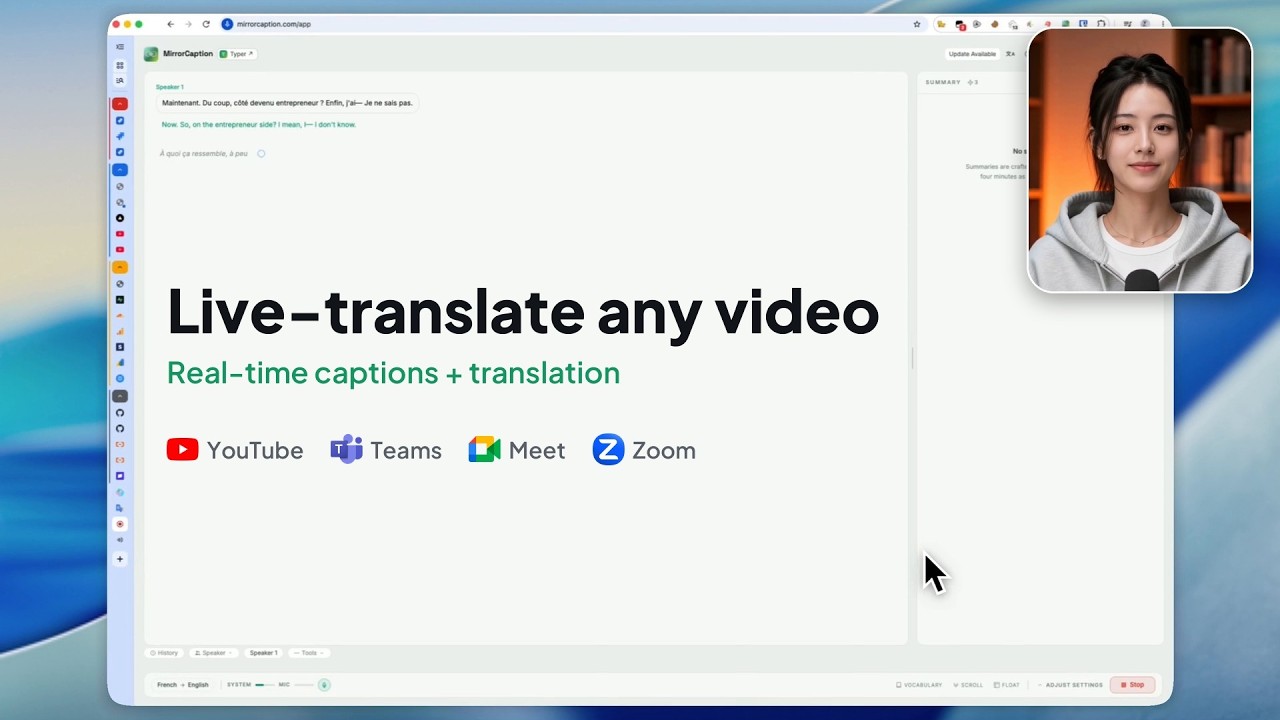
Task: Stop the live captioning session
Action: 1132,685
